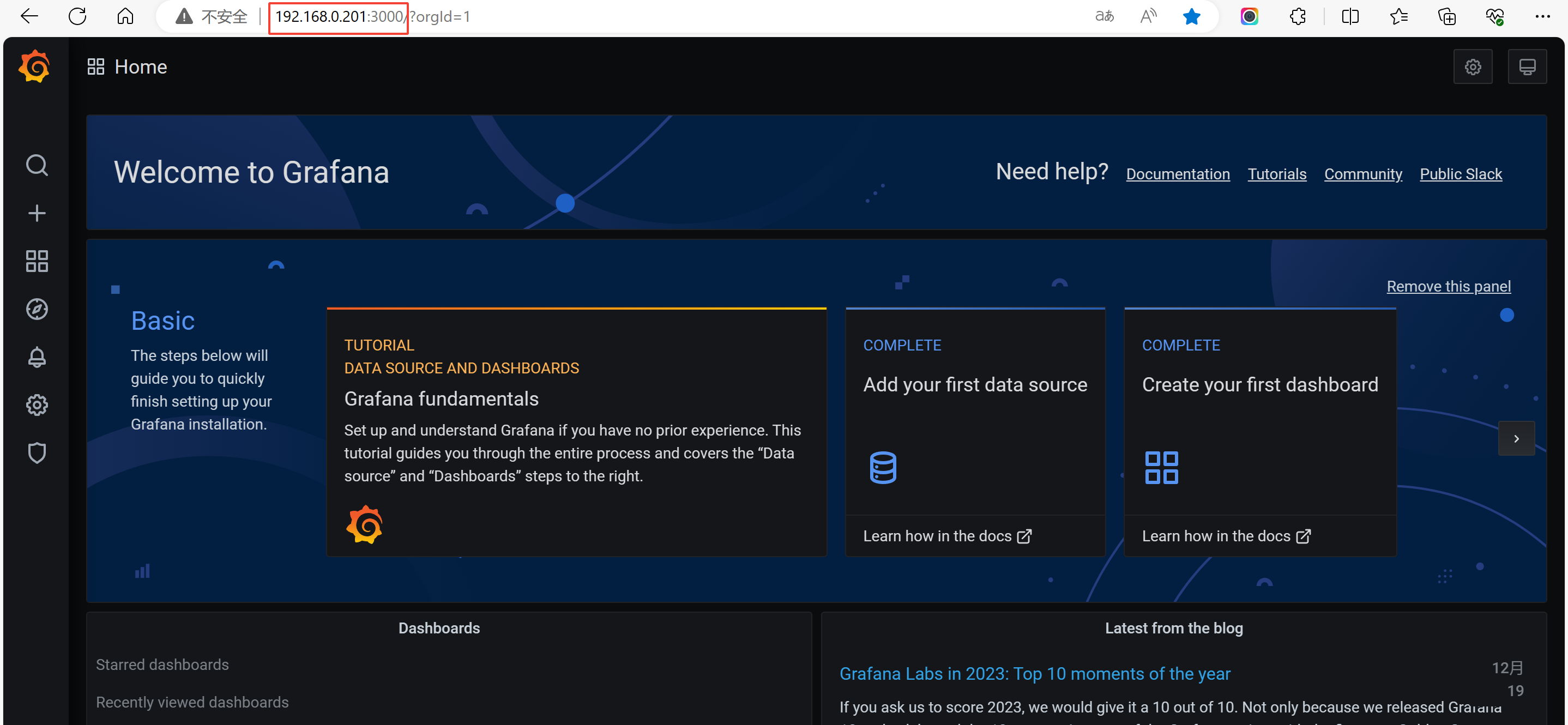Click the dashboards grid icon beside Home
Viewport: 1568px width, 725px height.
[x=96, y=67]
